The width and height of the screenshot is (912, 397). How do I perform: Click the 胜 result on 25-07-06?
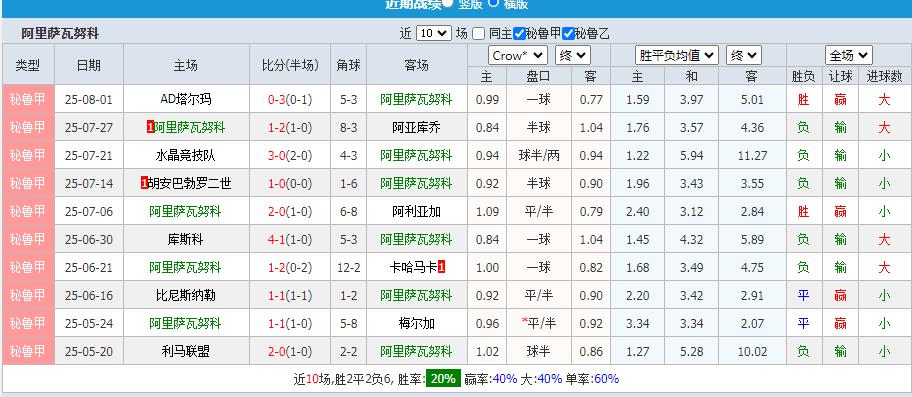[803, 211]
